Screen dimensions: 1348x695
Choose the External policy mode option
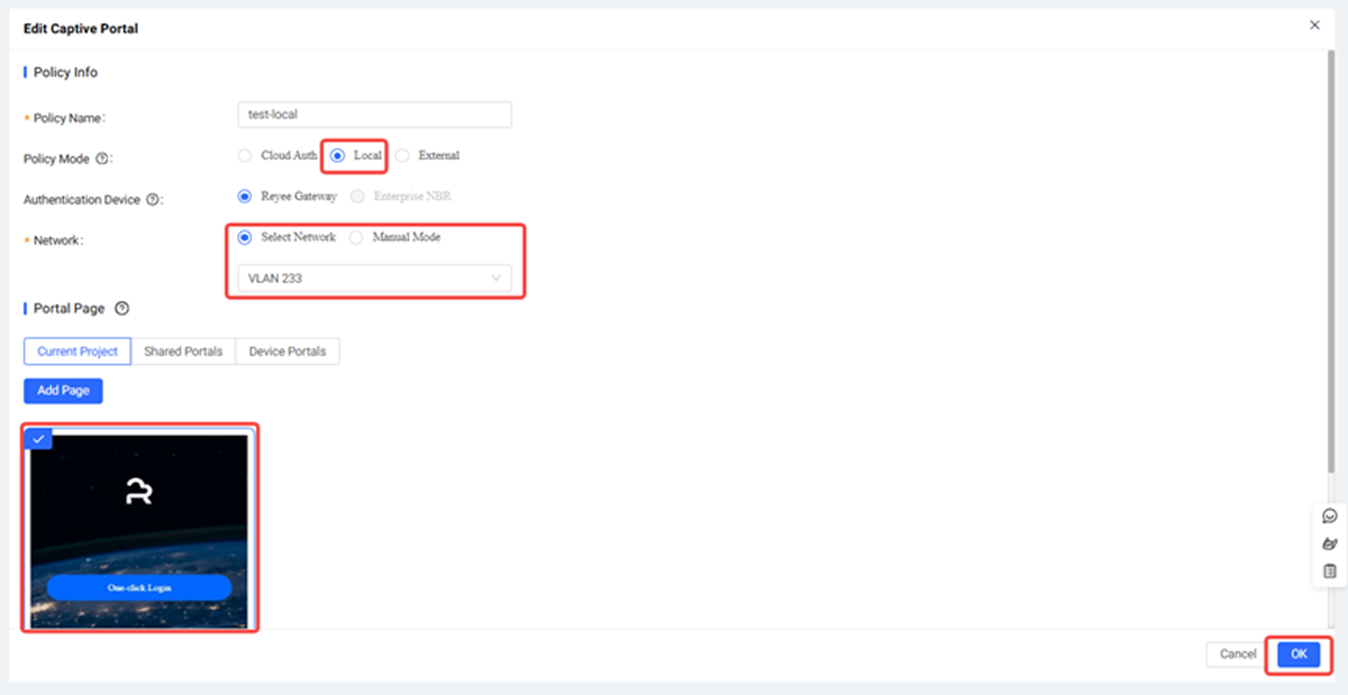pos(402,156)
